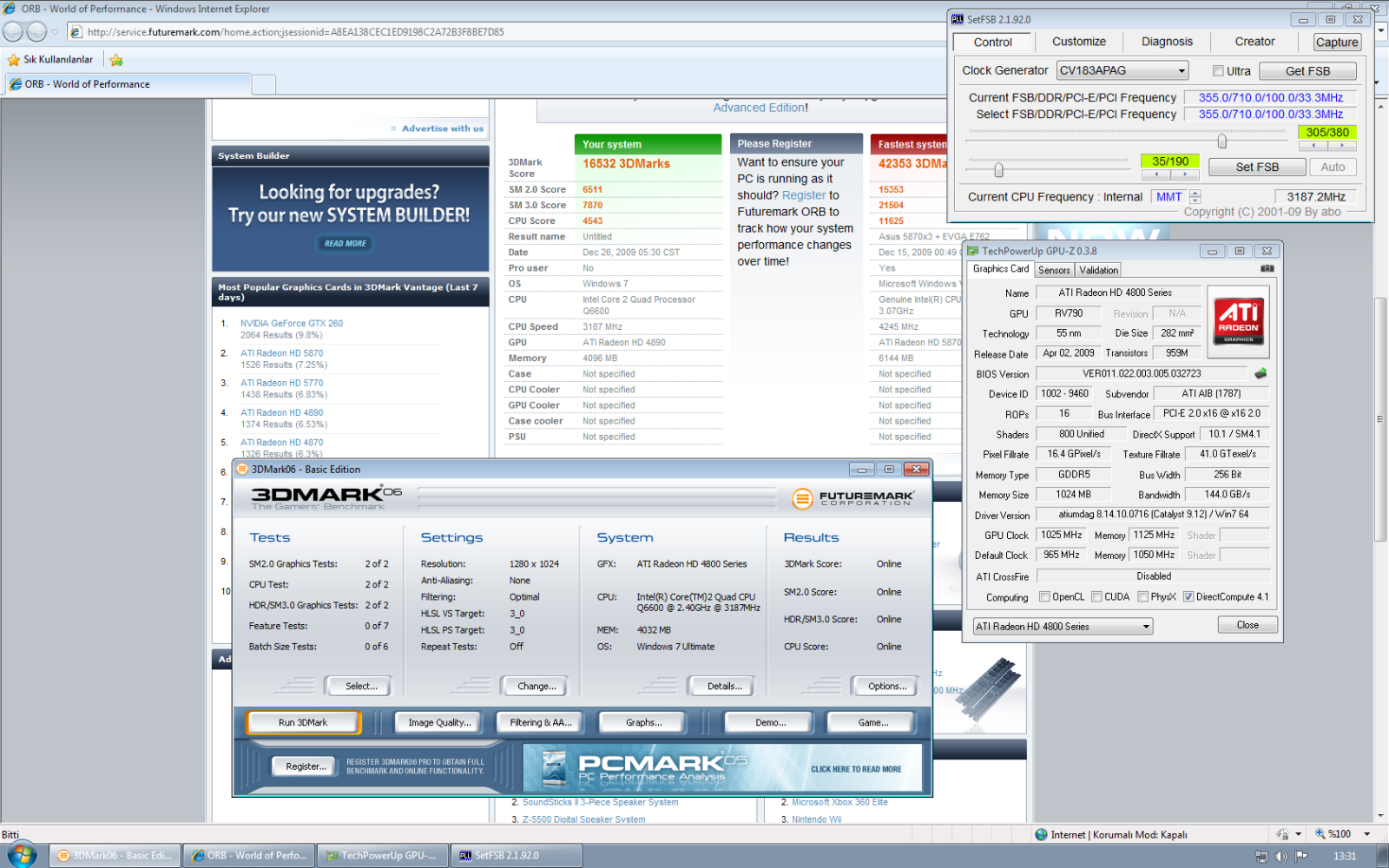The image size is (1389, 868).
Task: Click the Internet Explorer back arrow button
Action: (13, 32)
